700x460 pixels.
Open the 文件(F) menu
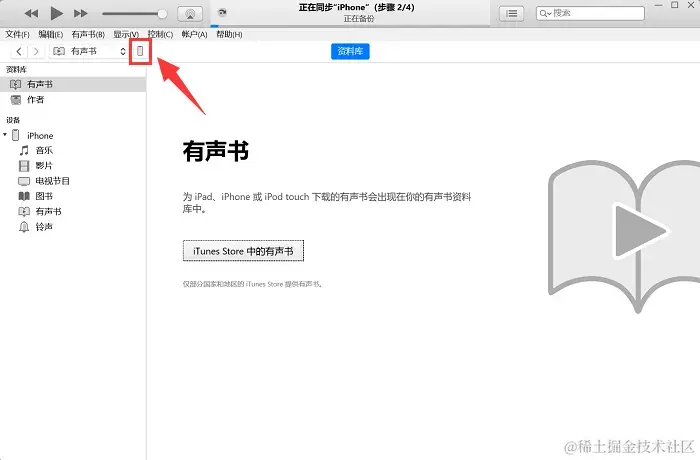point(17,34)
